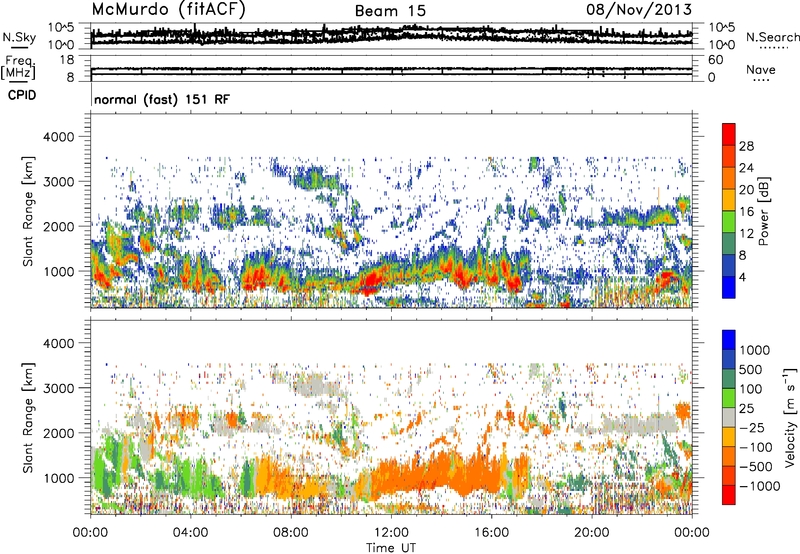Click the '28' tick on Power colorbar

point(746,146)
